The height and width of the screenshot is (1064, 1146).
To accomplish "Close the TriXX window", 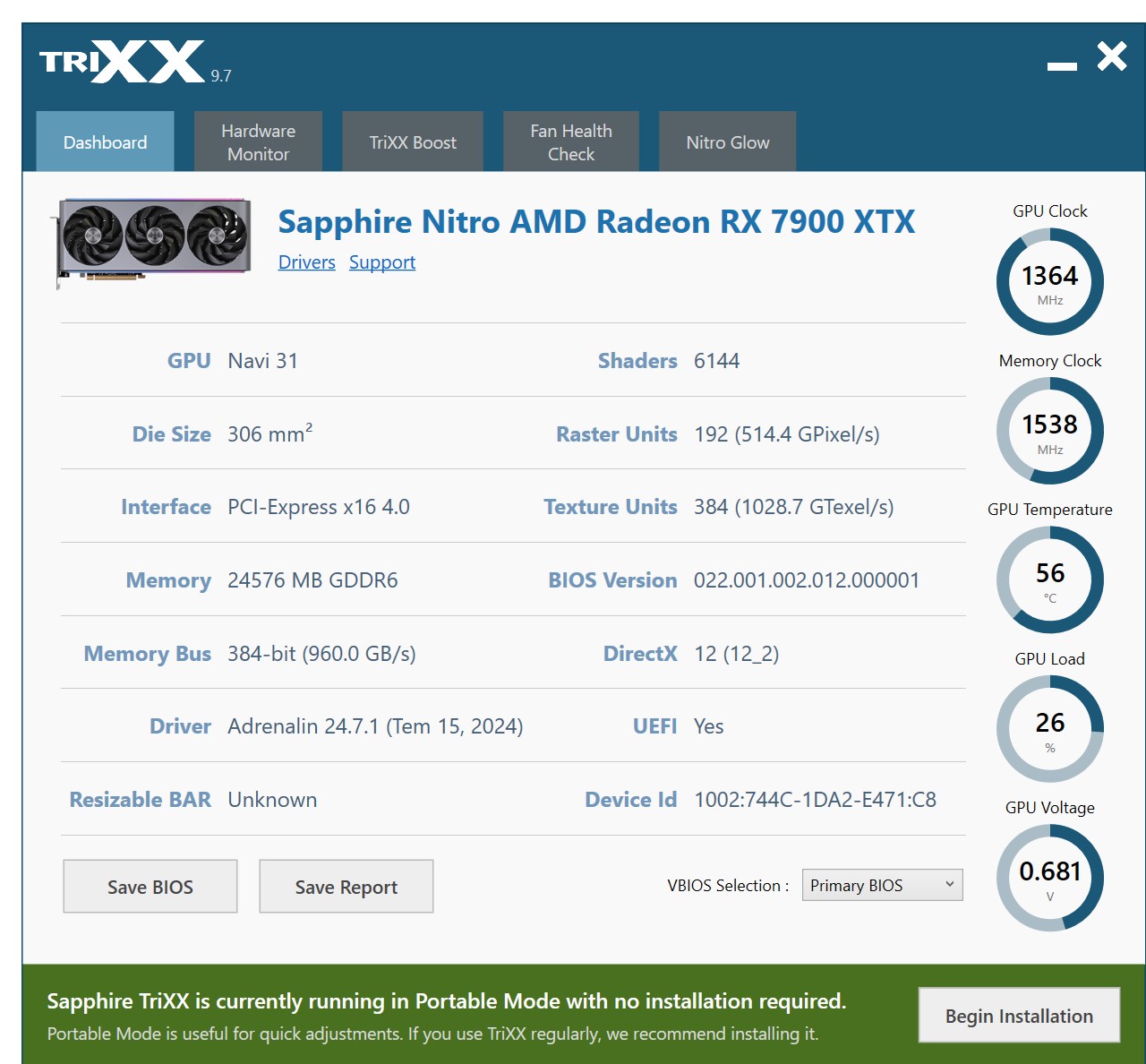I will click(x=1112, y=56).
